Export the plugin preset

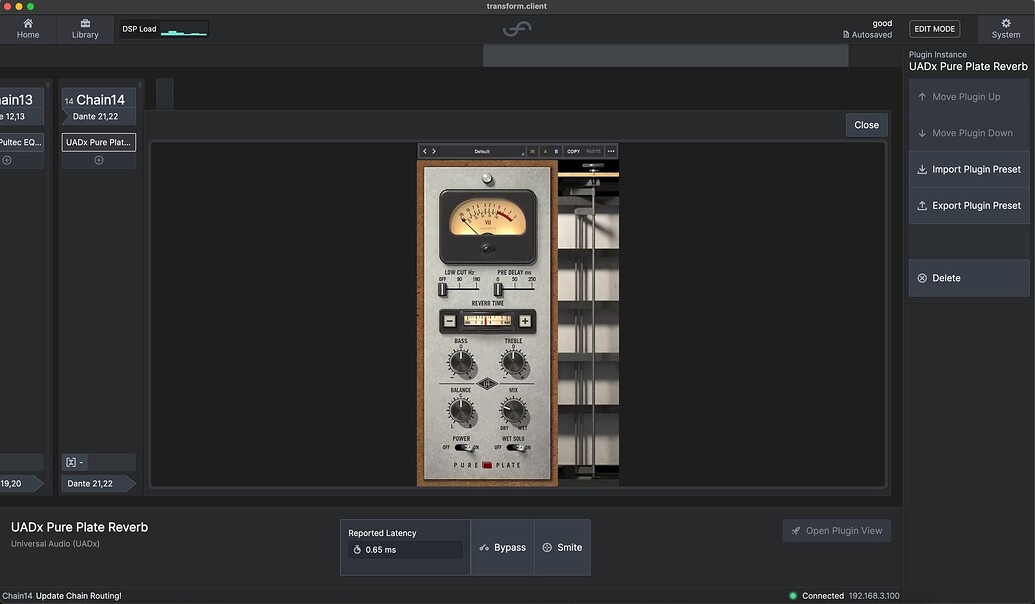(x=968, y=205)
